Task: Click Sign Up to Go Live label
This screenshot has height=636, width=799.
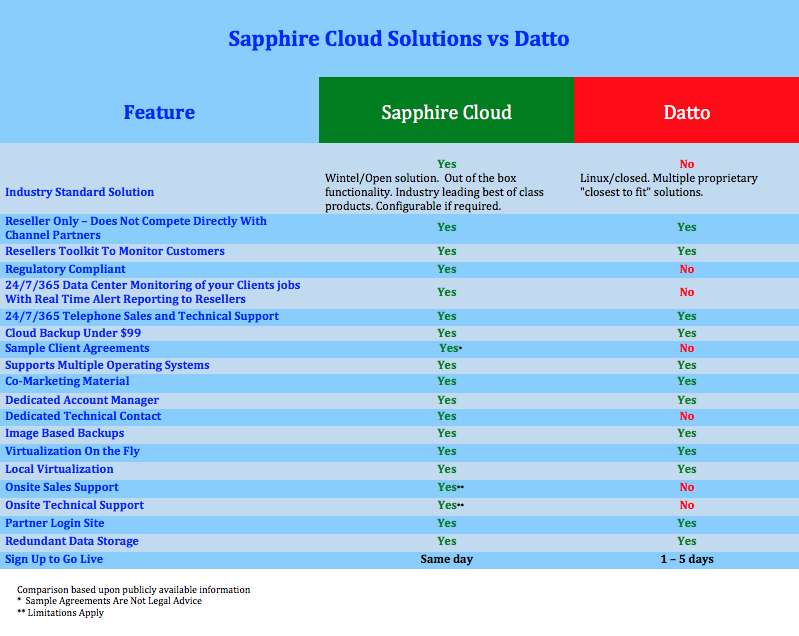Action: [x=54, y=559]
